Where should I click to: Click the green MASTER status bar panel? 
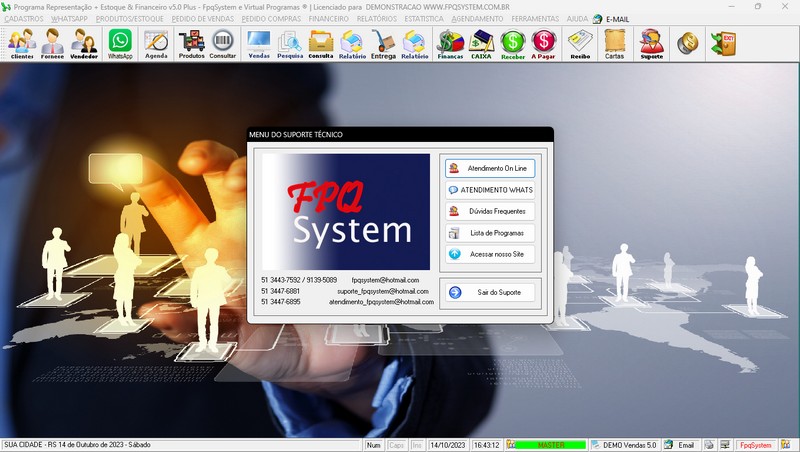point(550,445)
